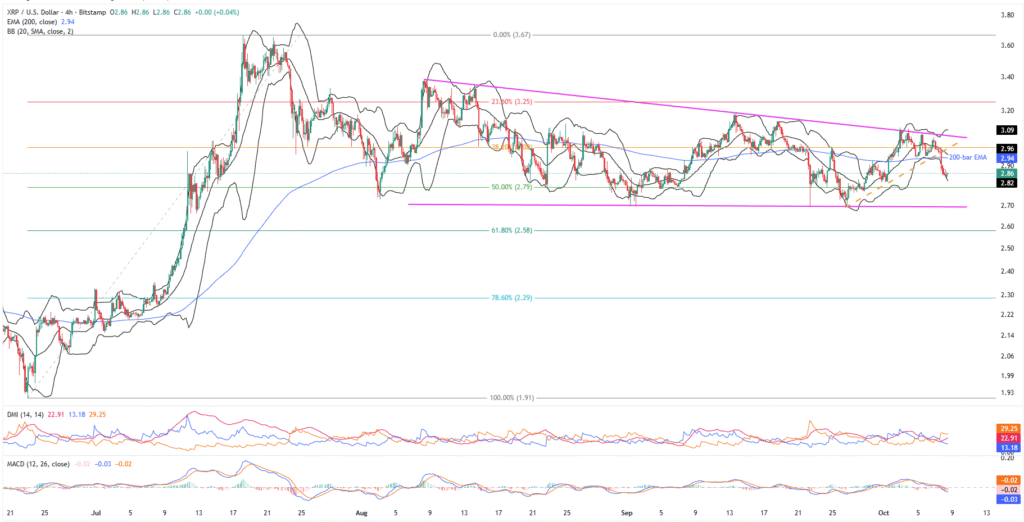Click the Sep label on time axis
The height and width of the screenshot is (522, 1024).
click(x=627, y=510)
